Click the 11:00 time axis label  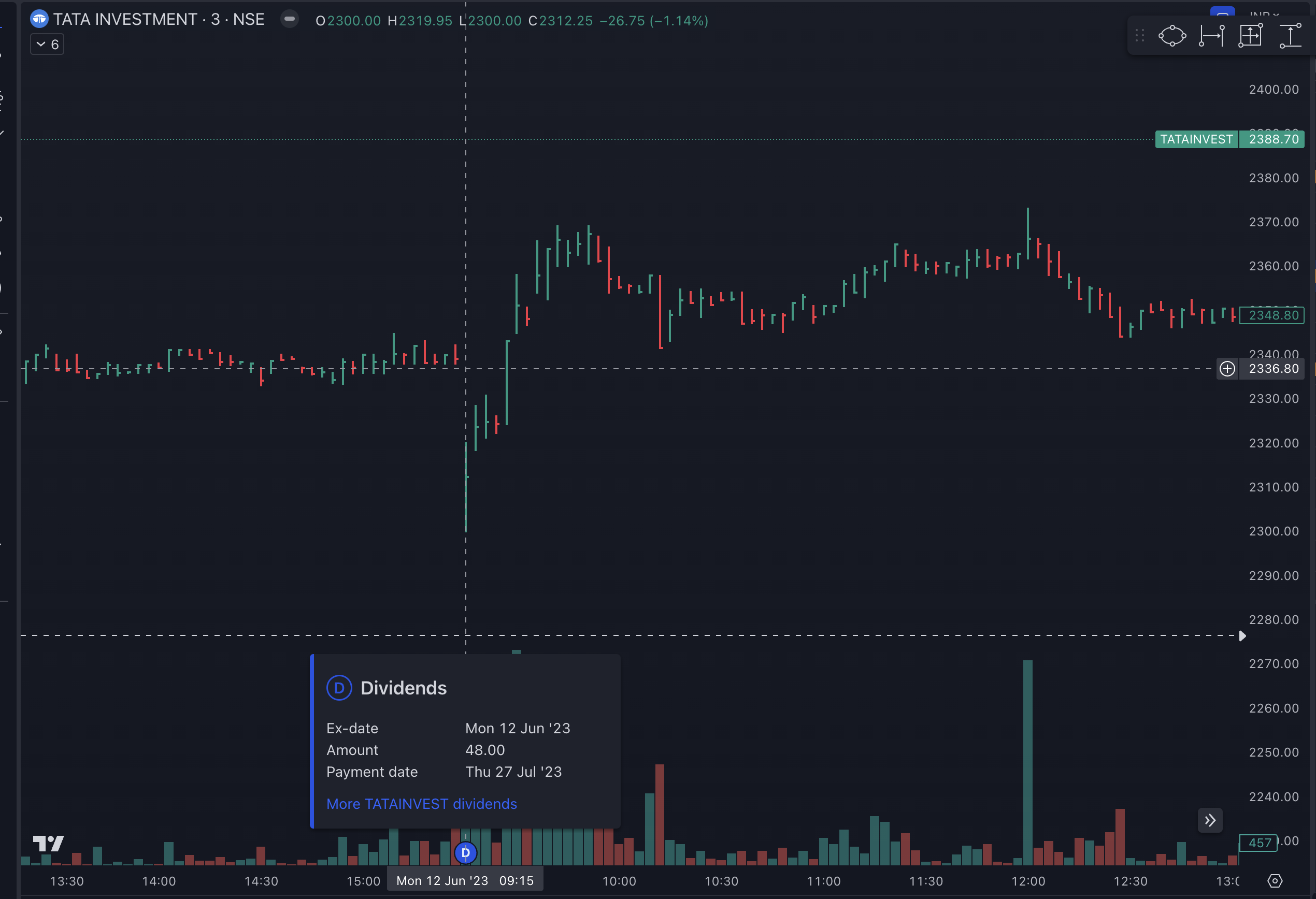coord(823,881)
